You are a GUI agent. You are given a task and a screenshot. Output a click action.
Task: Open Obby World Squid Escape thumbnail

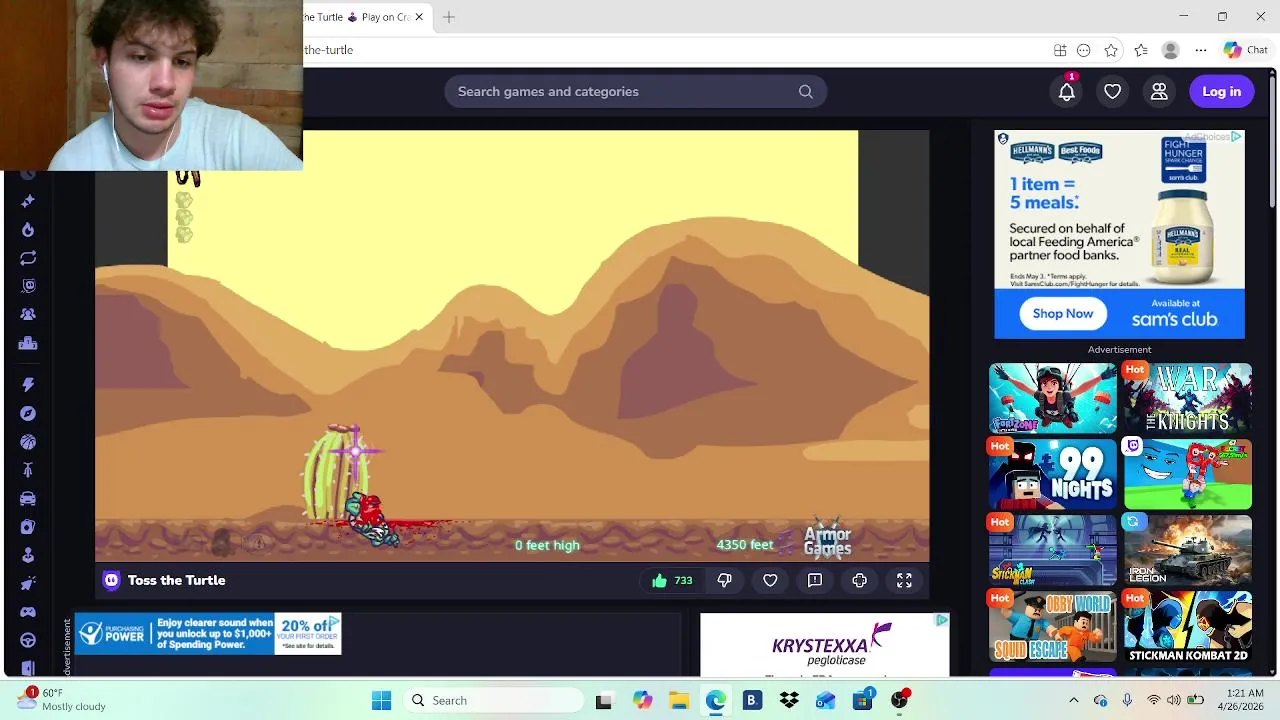1053,626
